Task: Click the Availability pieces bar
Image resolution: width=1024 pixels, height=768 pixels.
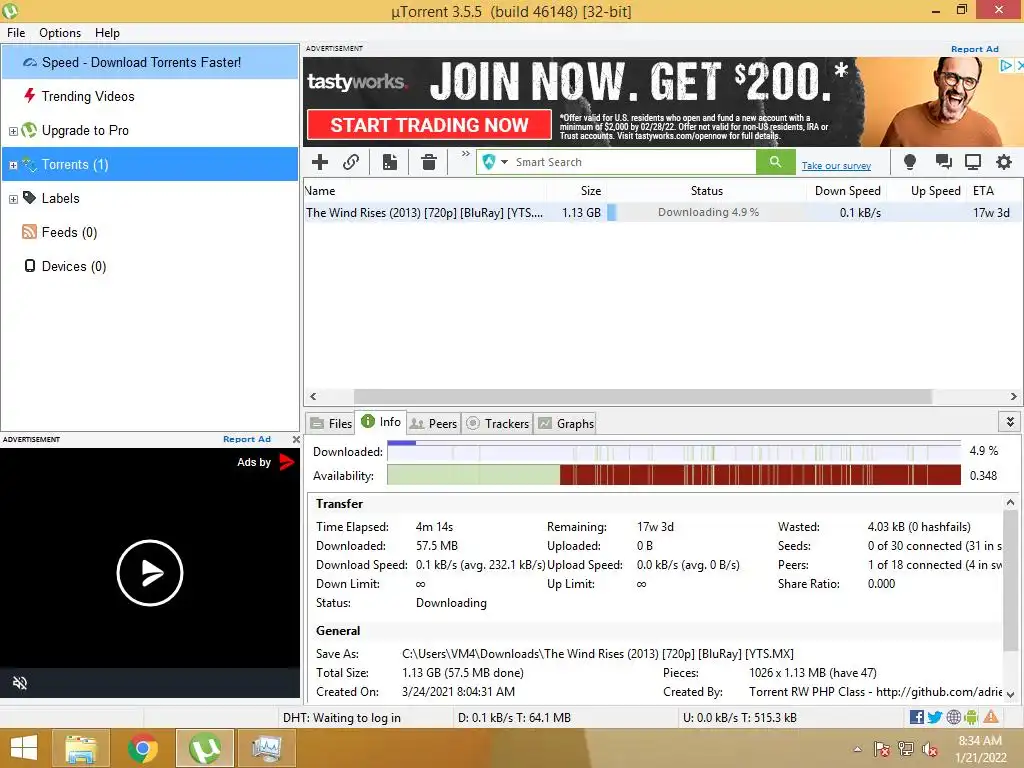Action: 674,475
